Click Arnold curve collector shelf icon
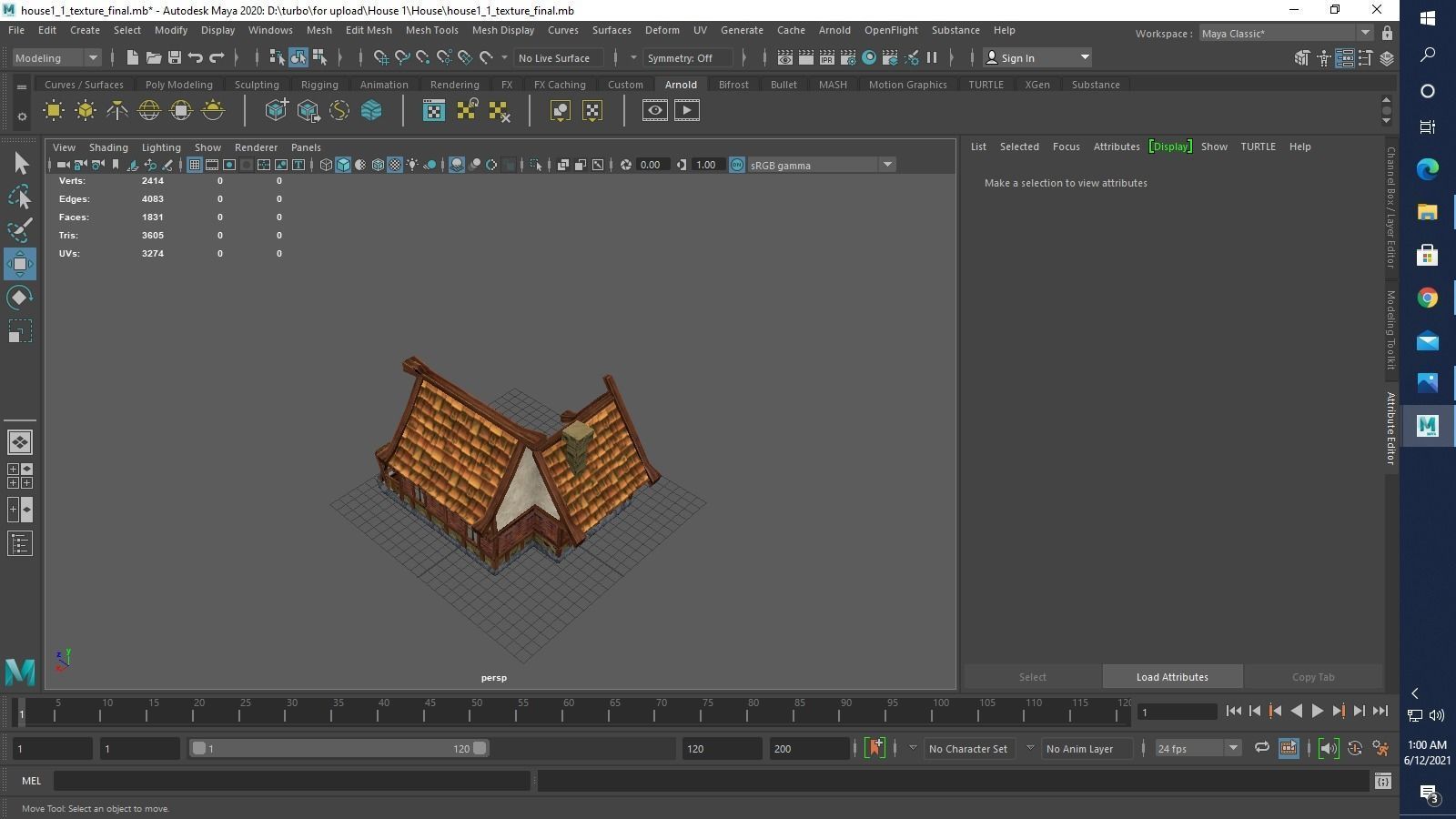This screenshot has width=1456, height=819. coord(339,111)
